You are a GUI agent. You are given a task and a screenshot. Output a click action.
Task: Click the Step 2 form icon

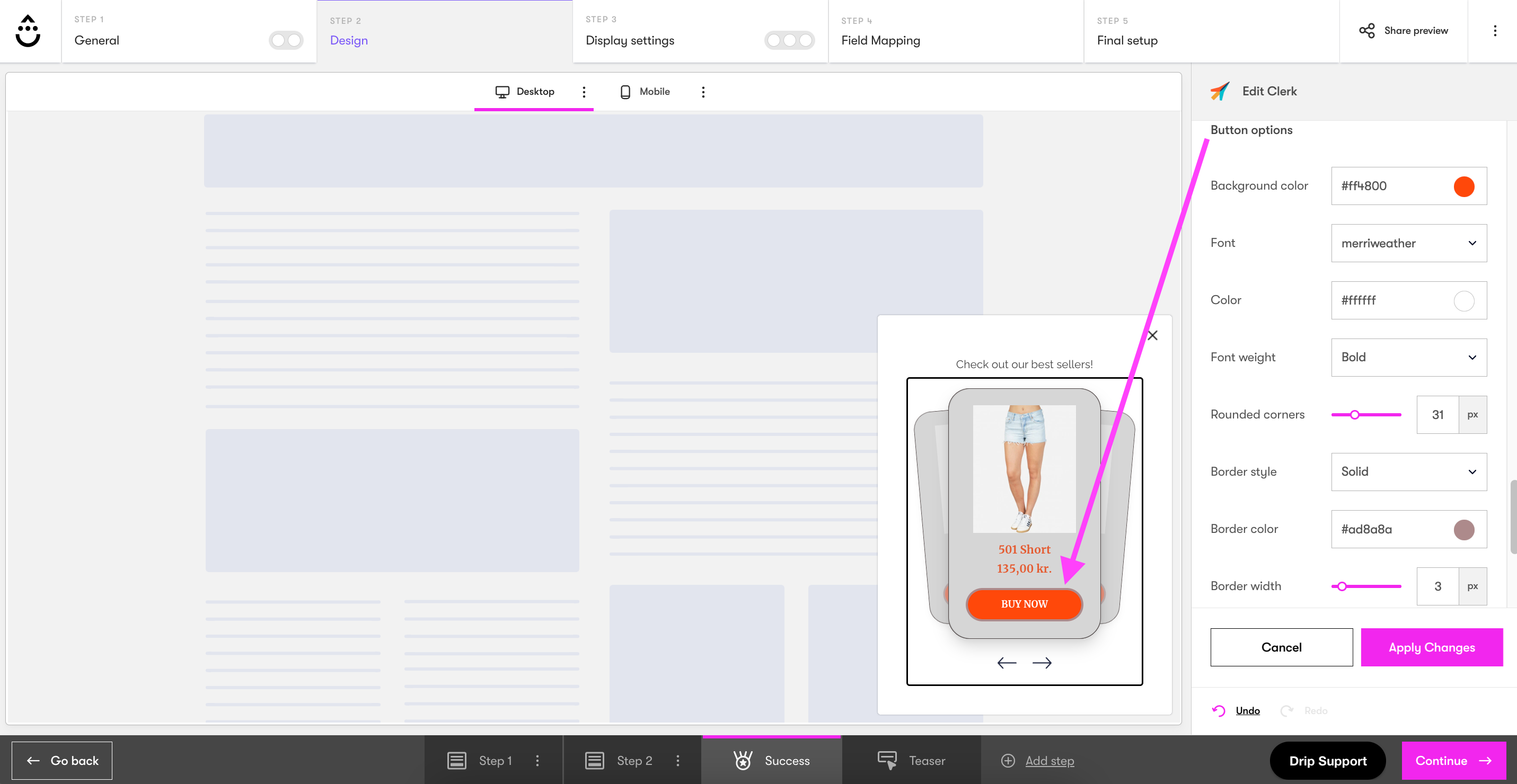click(x=595, y=761)
